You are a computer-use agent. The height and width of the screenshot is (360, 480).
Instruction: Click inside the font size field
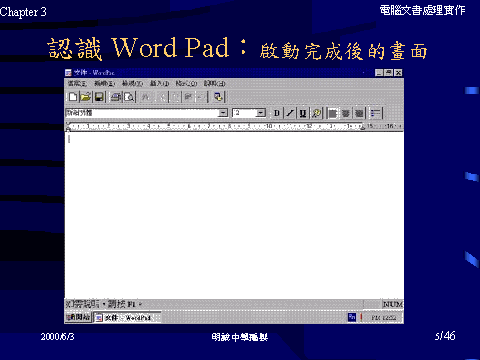point(244,113)
